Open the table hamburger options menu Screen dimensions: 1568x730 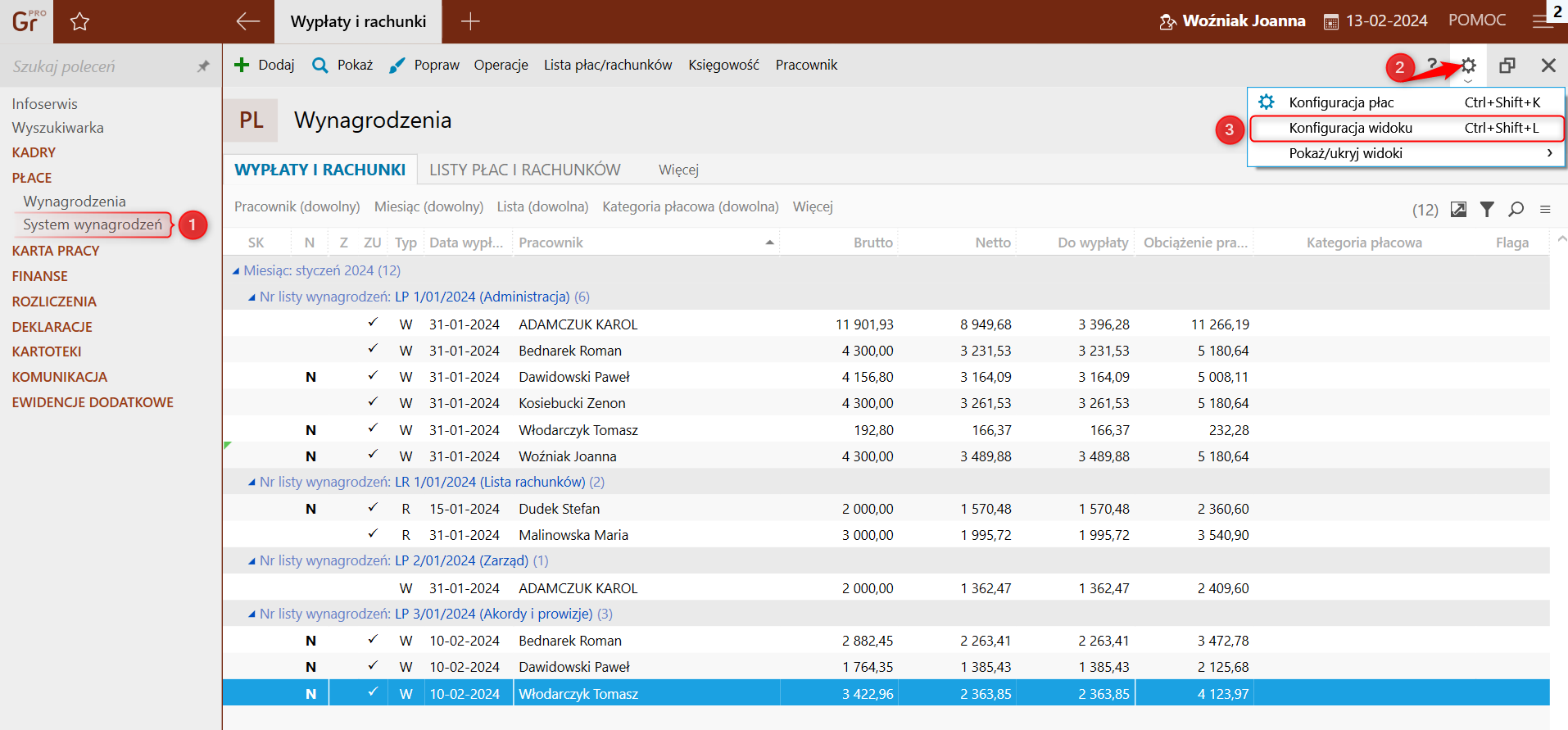coord(1545,210)
